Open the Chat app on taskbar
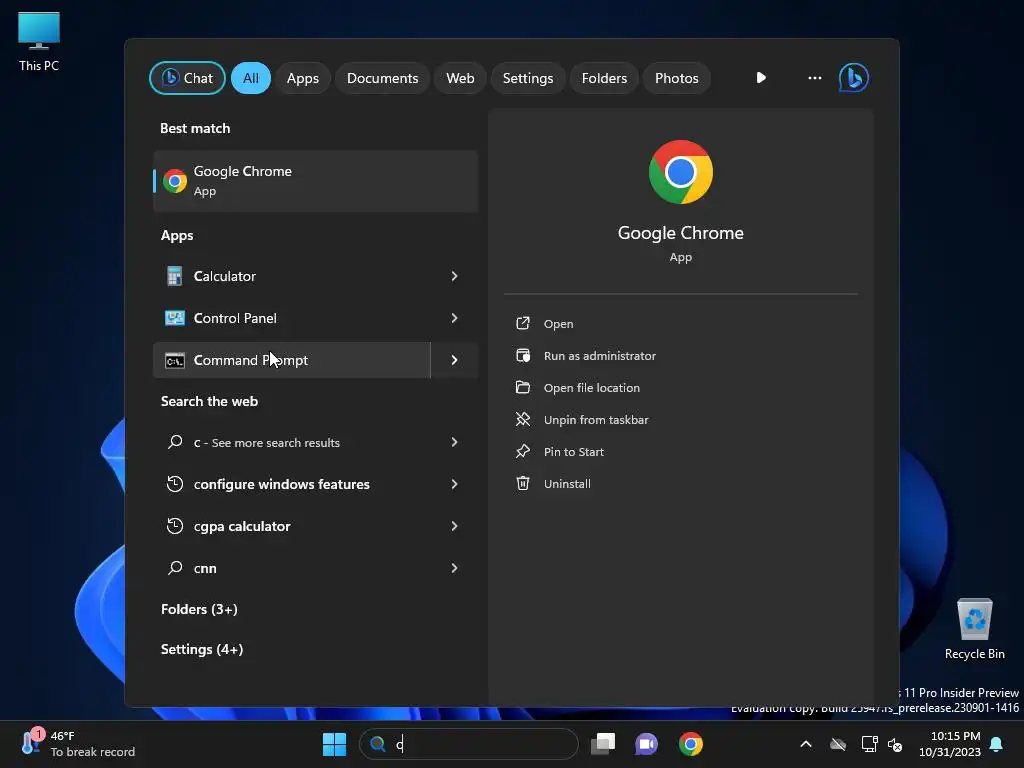The height and width of the screenshot is (768, 1024). [x=647, y=744]
